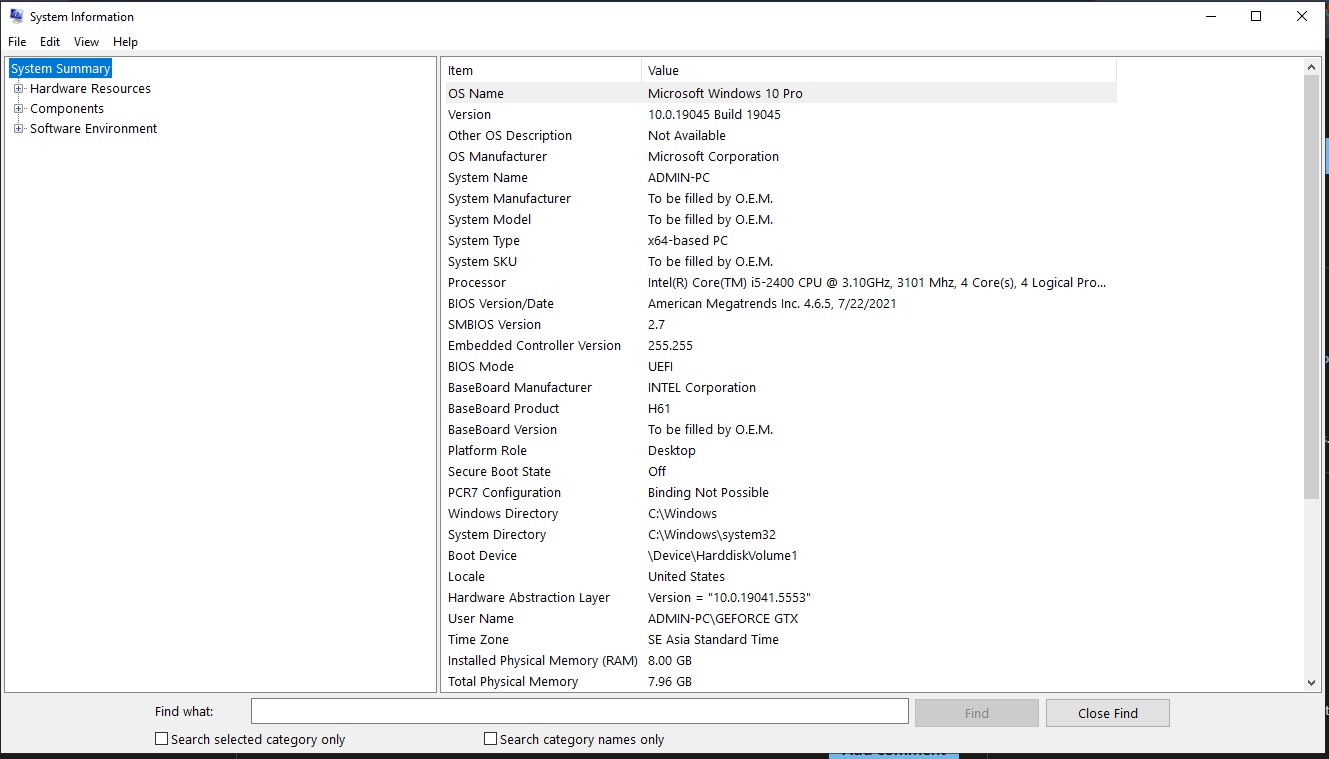Select System Summary in the navigation tree

click(59, 68)
